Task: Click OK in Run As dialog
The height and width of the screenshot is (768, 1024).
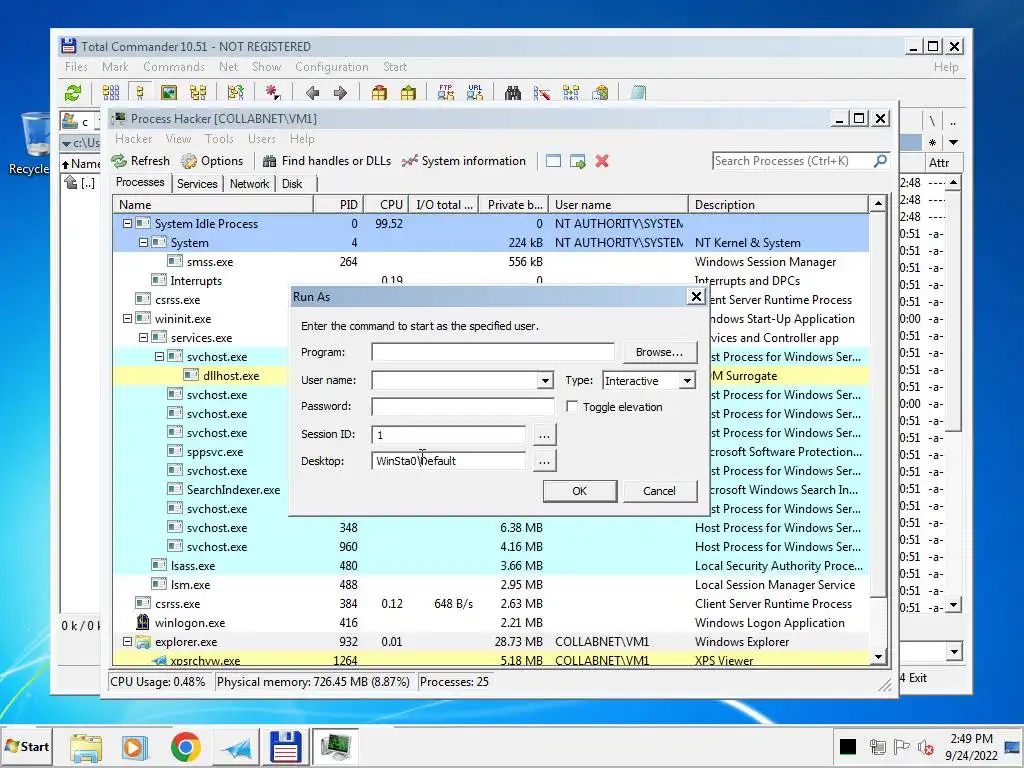Action: coord(579,490)
